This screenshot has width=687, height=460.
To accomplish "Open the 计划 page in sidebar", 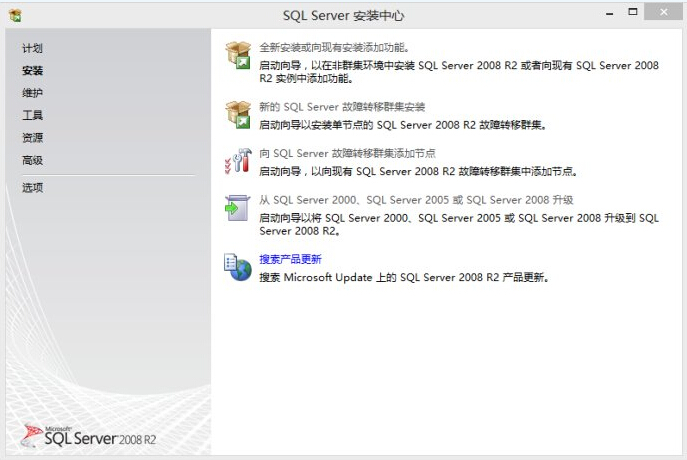I will click(x=32, y=48).
